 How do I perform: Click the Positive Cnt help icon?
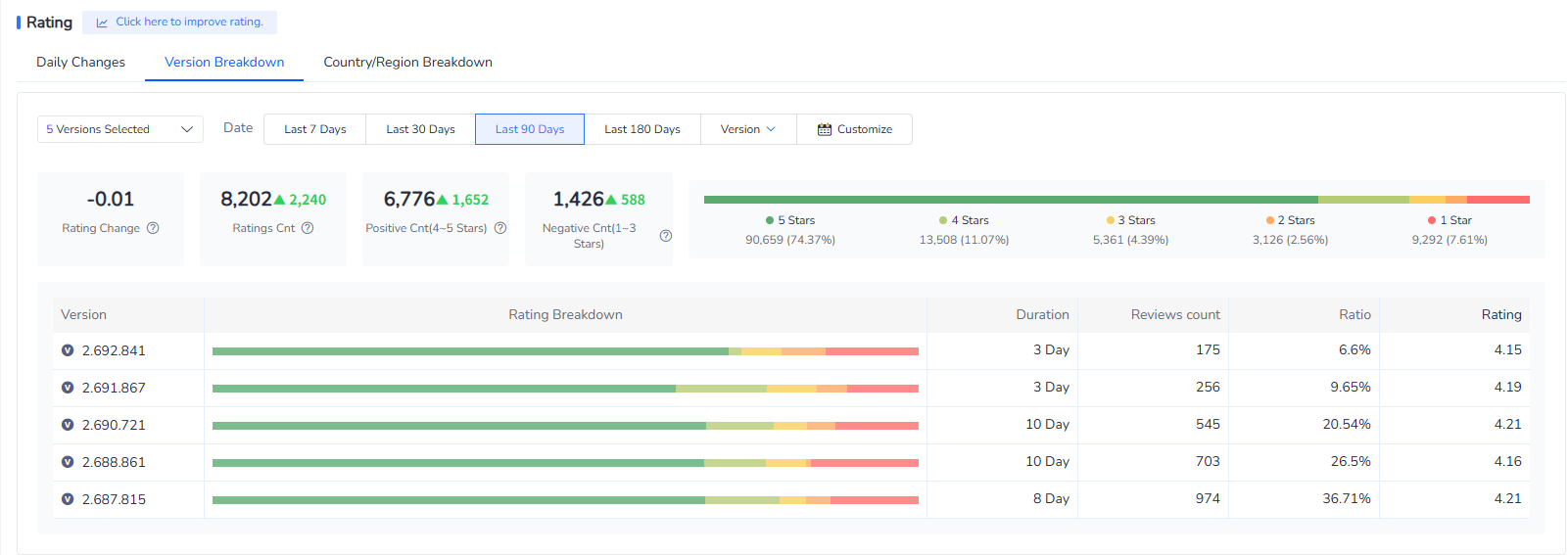pyautogui.click(x=500, y=228)
